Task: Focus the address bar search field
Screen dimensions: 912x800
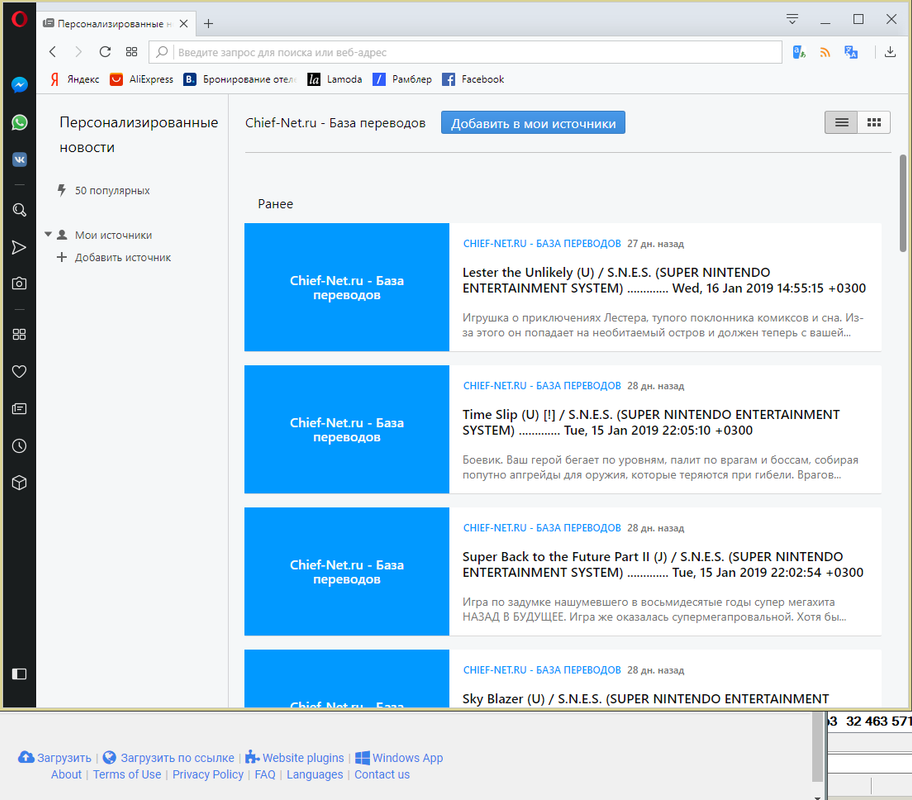Action: 465,52
